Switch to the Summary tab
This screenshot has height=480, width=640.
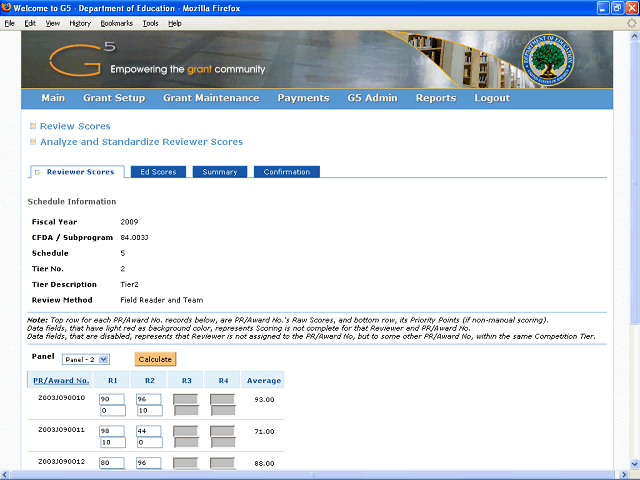pos(219,172)
